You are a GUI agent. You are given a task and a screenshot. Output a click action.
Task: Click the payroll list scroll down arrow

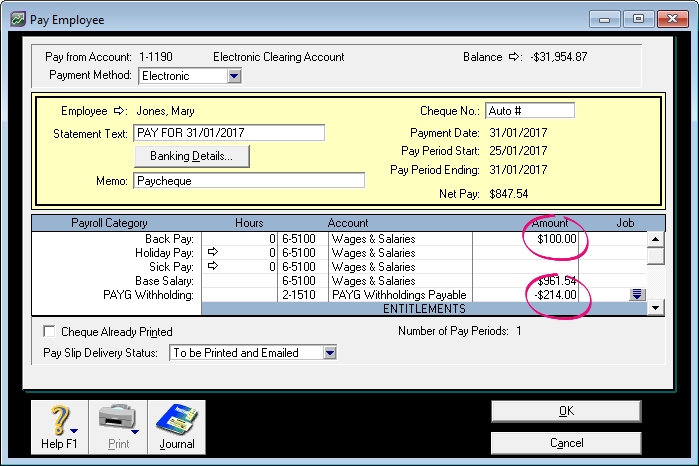coord(656,308)
